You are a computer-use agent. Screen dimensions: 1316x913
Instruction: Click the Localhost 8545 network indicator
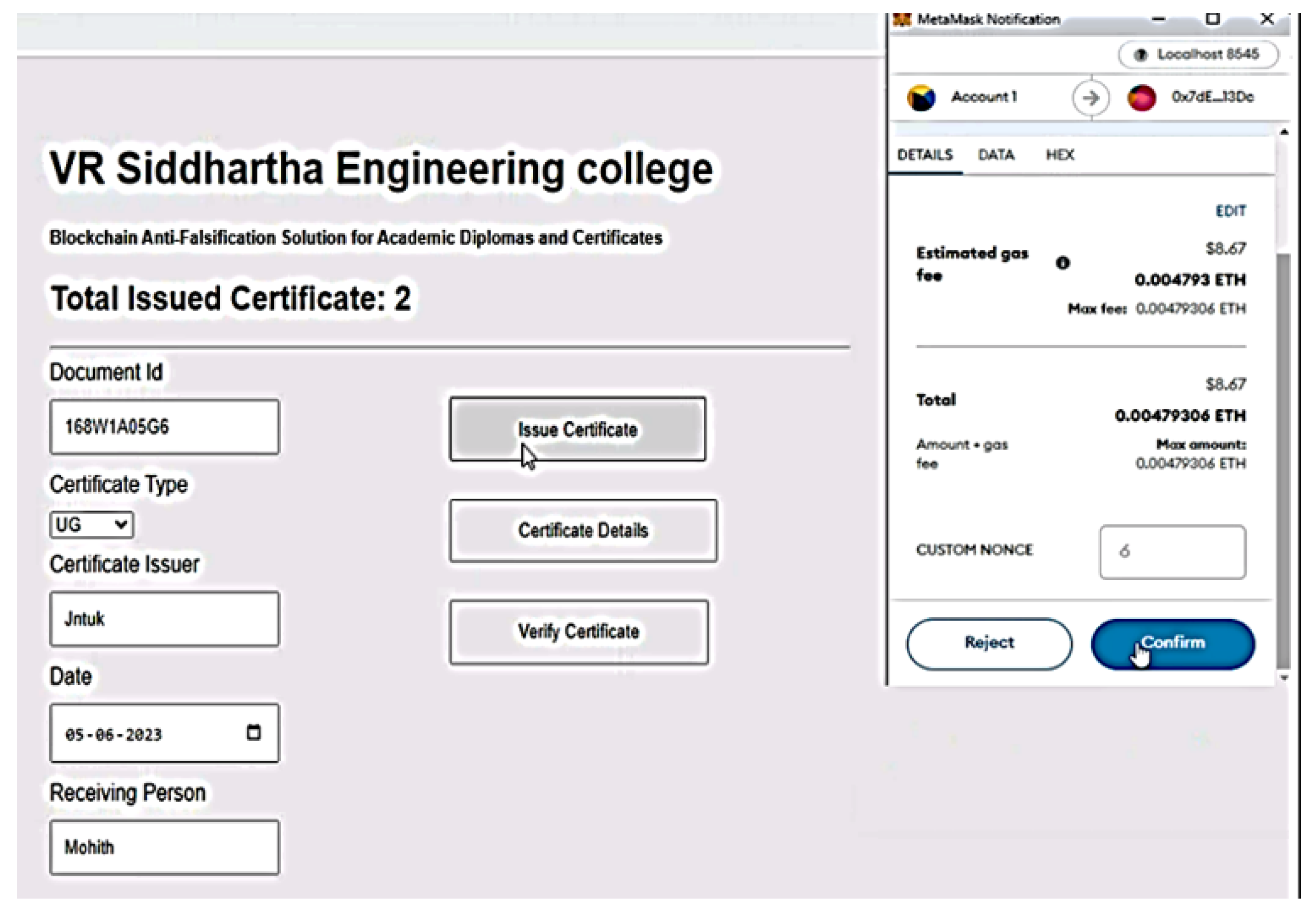point(1198,55)
